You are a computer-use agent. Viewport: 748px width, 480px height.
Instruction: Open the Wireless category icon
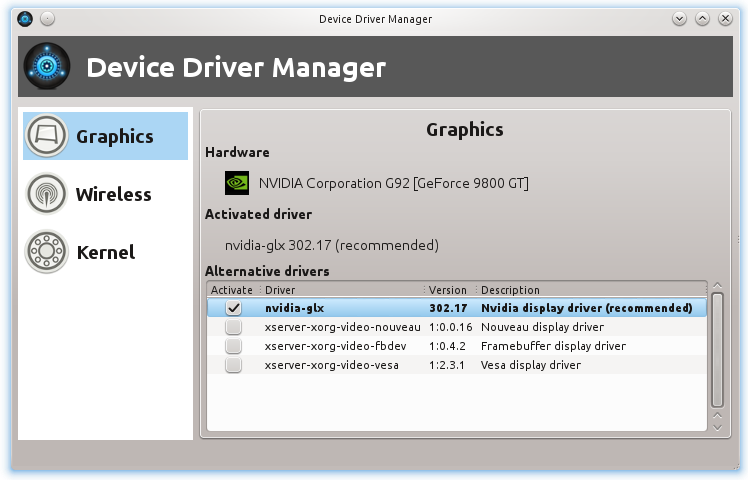[x=46, y=194]
